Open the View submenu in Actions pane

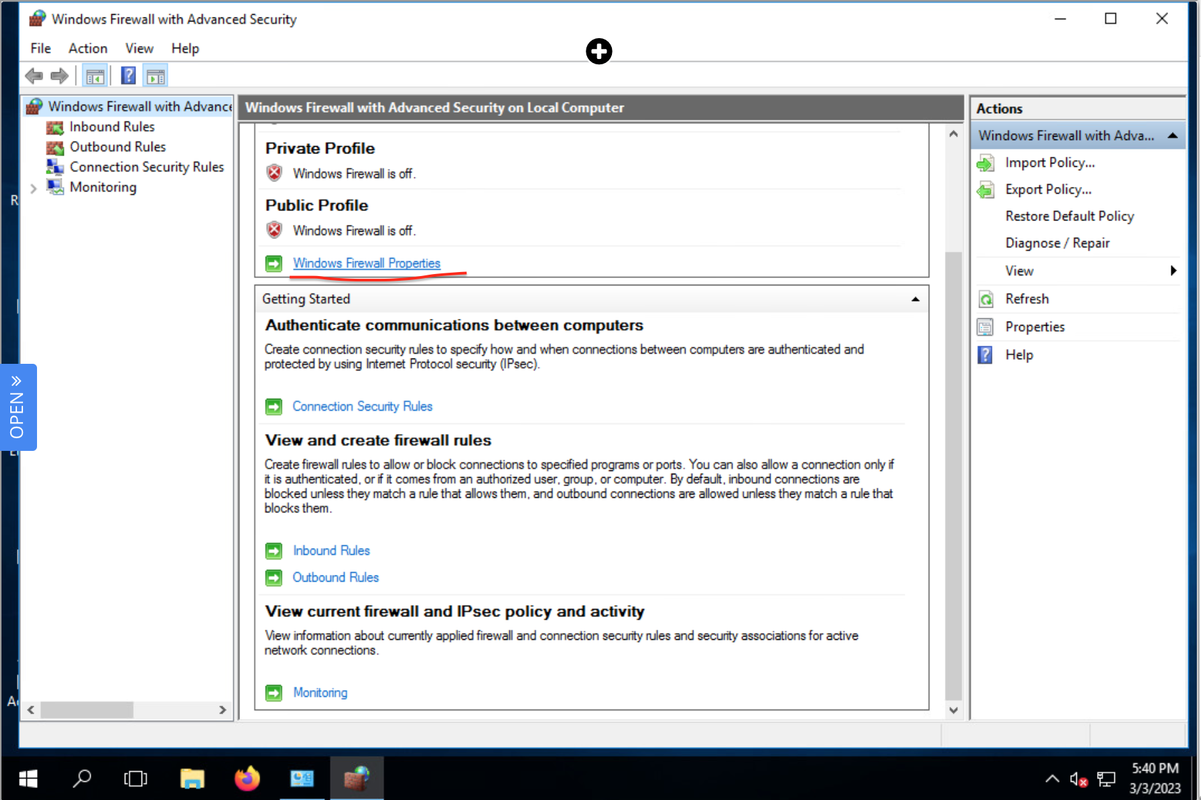1019,270
